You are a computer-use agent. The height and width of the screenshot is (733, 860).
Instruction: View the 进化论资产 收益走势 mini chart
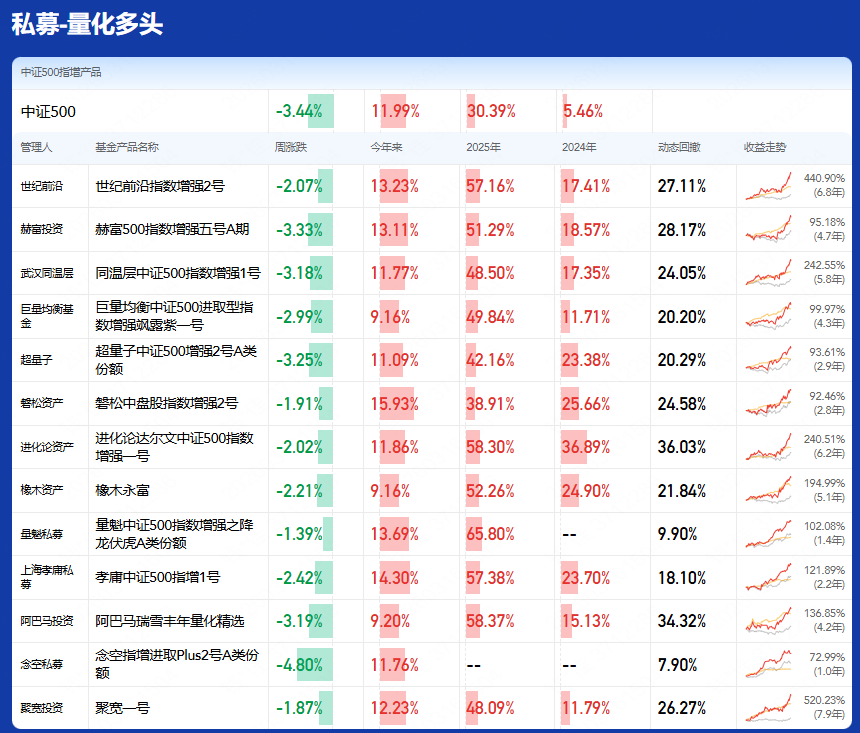(x=769, y=447)
